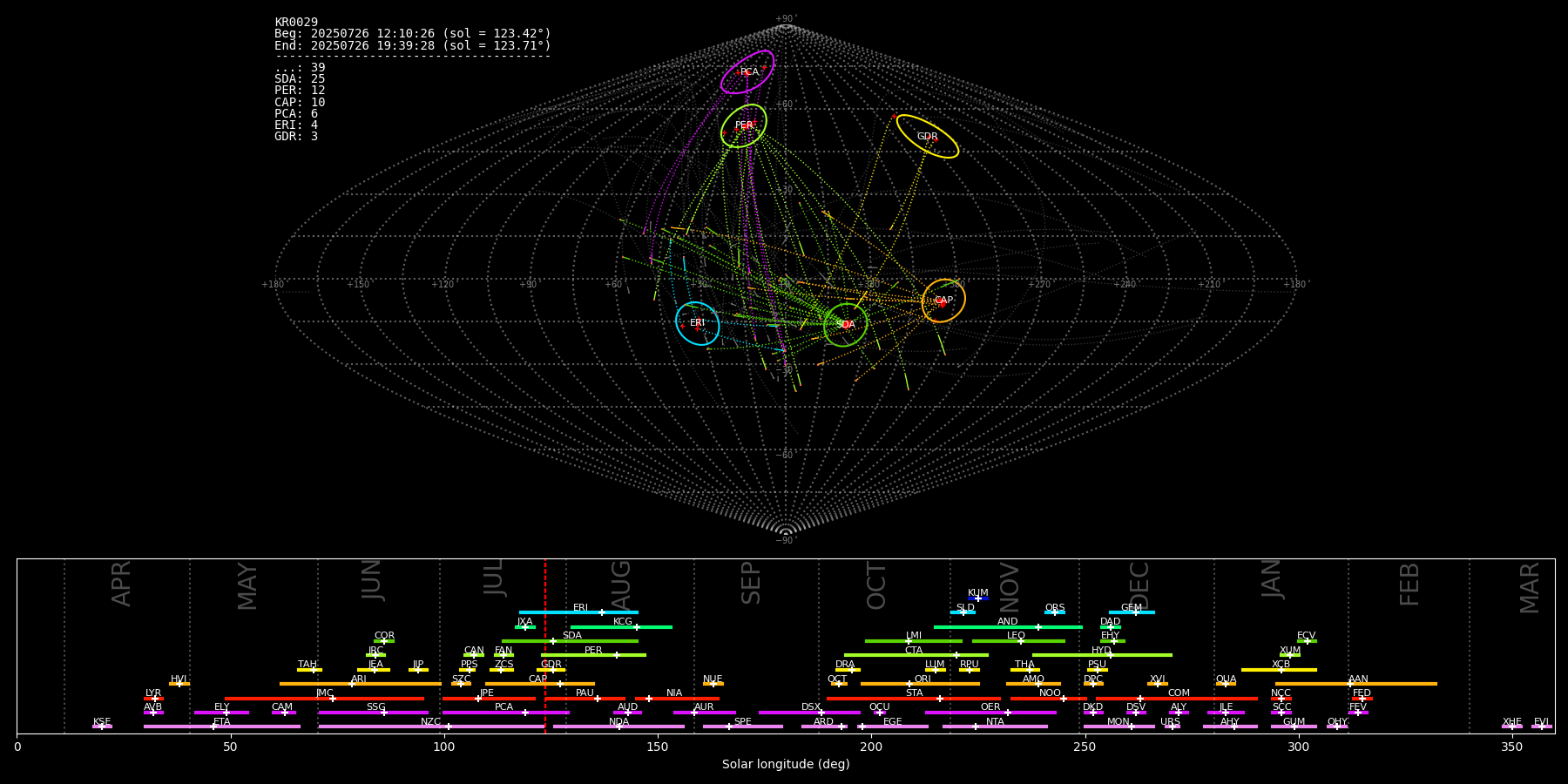Click the Beg: 20250726 12:10:26 line
Image resolution: width=1568 pixels, height=784 pixels.
pyautogui.click(x=413, y=34)
